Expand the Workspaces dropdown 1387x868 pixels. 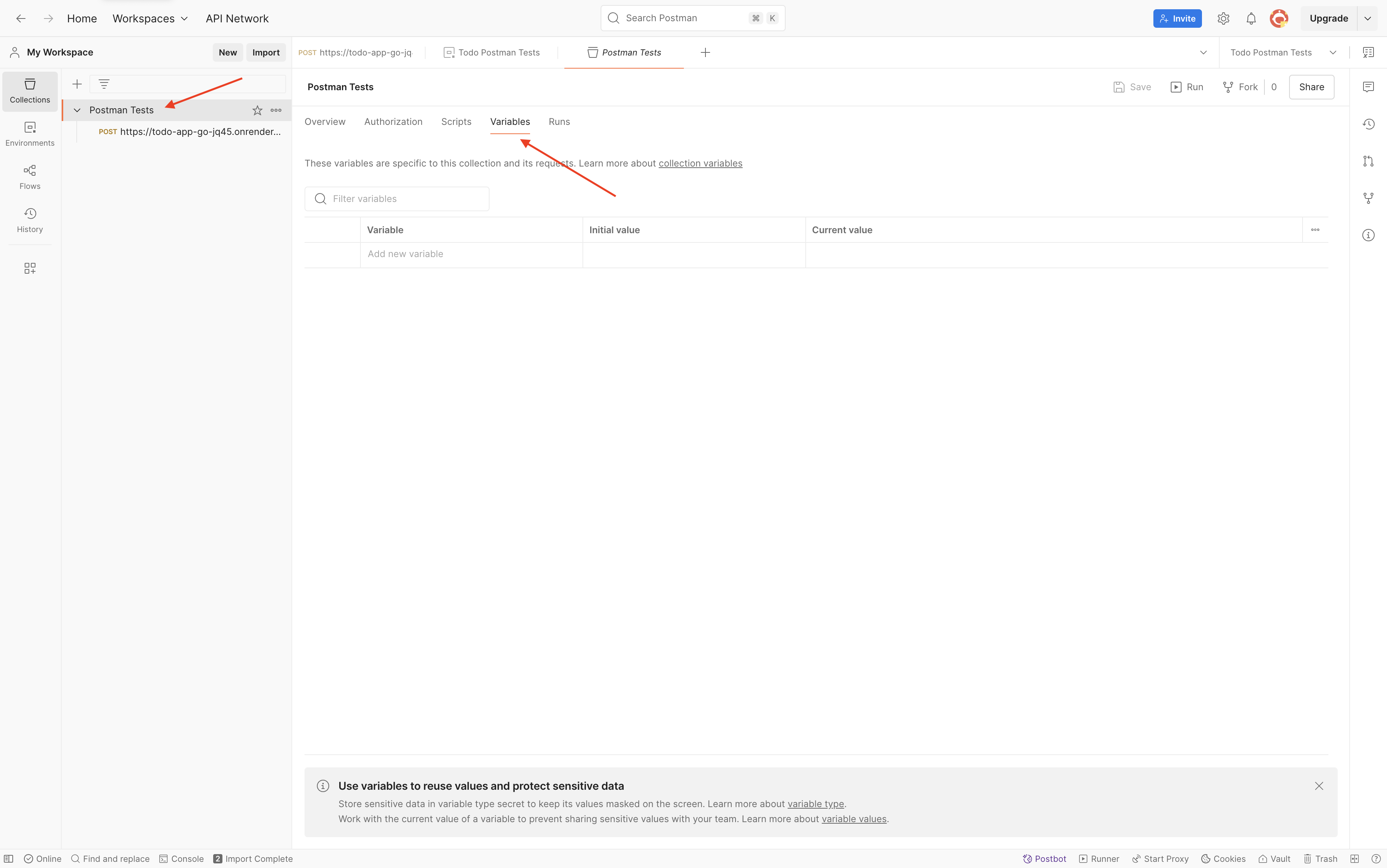coord(150,19)
